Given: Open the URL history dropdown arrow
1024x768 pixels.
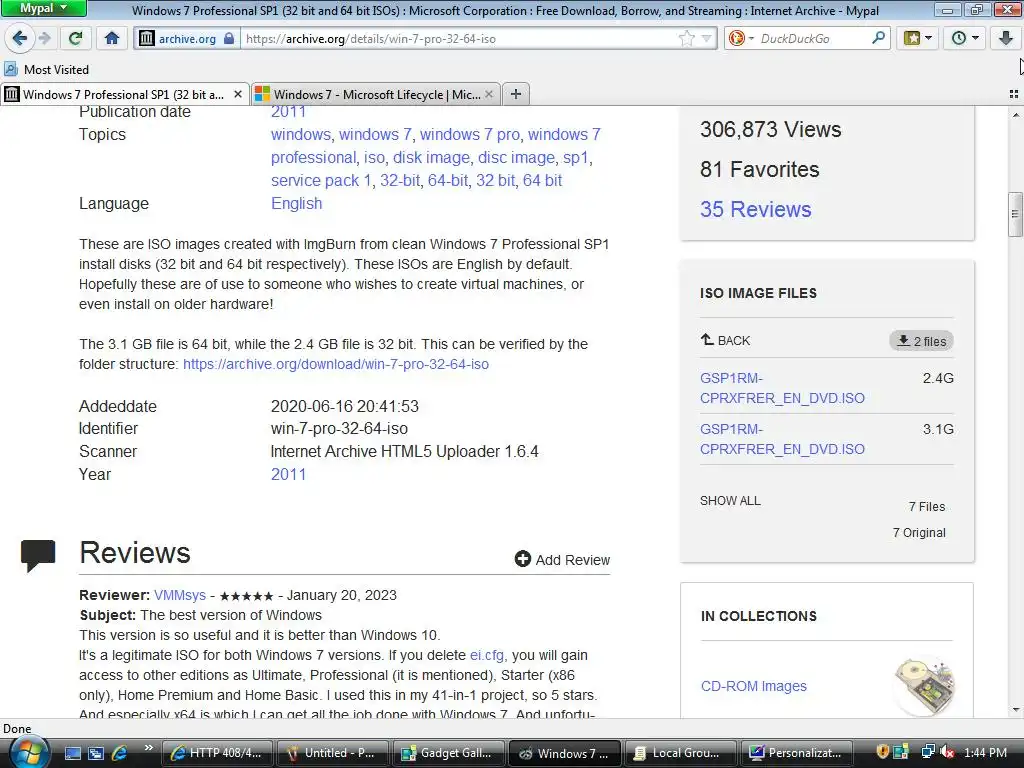Looking at the screenshot, I should [x=707, y=39].
